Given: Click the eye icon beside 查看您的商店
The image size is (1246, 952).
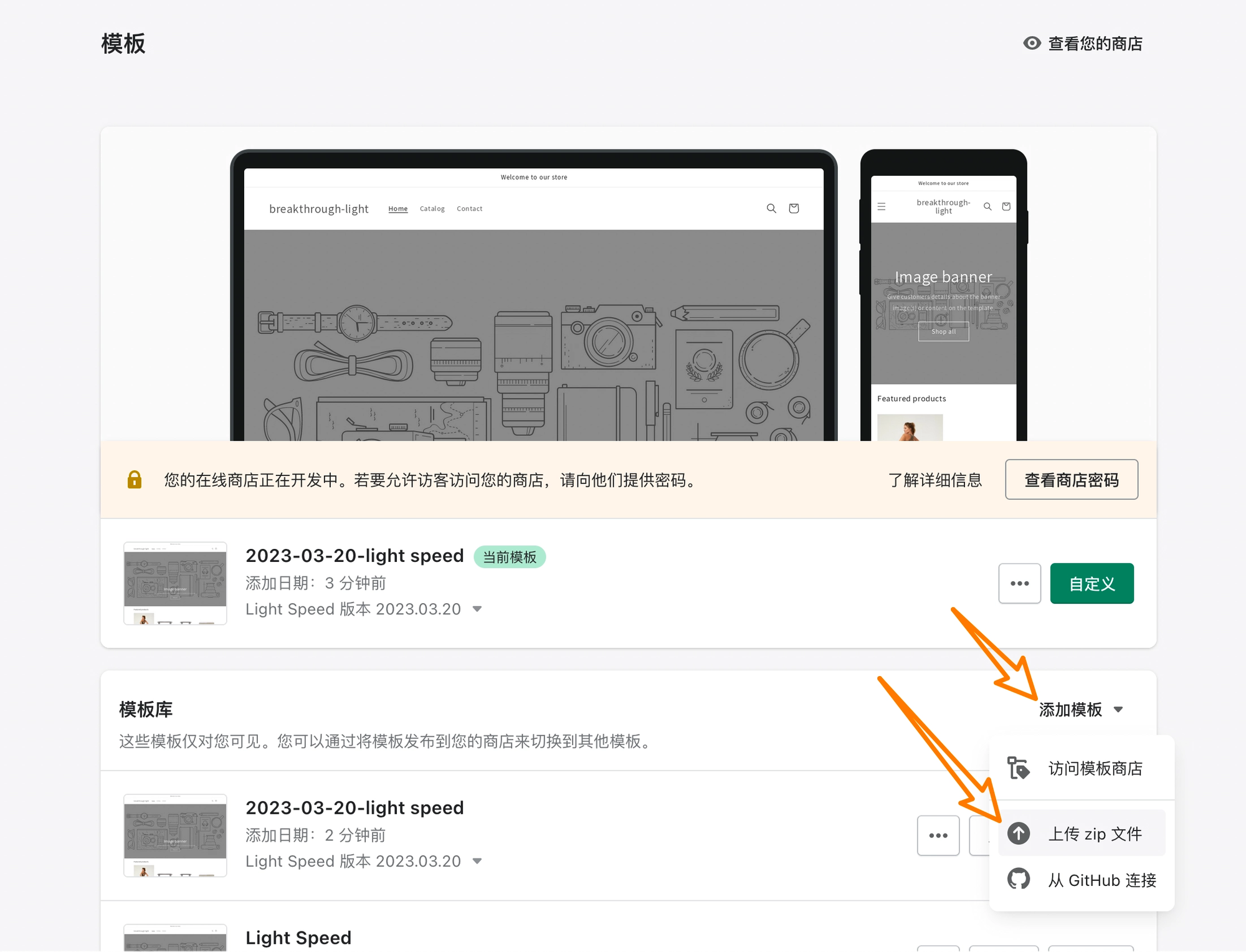Looking at the screenshot, I should coord(1032,43).
